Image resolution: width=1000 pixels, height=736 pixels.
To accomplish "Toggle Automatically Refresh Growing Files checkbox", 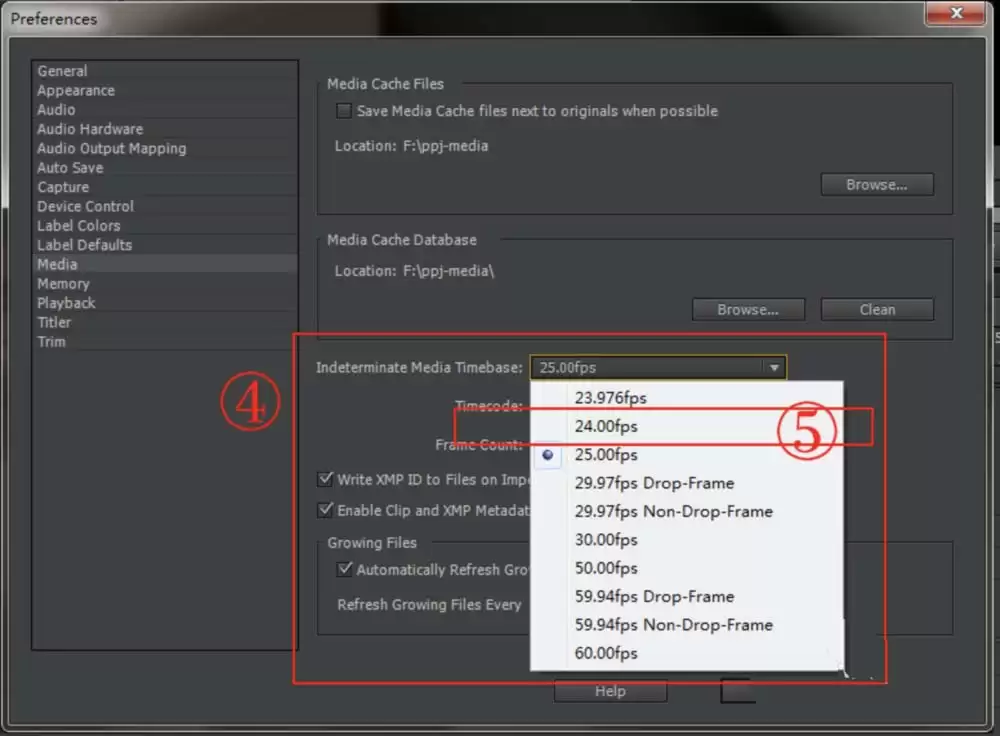I will pyautogui.click(x=344, y=569).
